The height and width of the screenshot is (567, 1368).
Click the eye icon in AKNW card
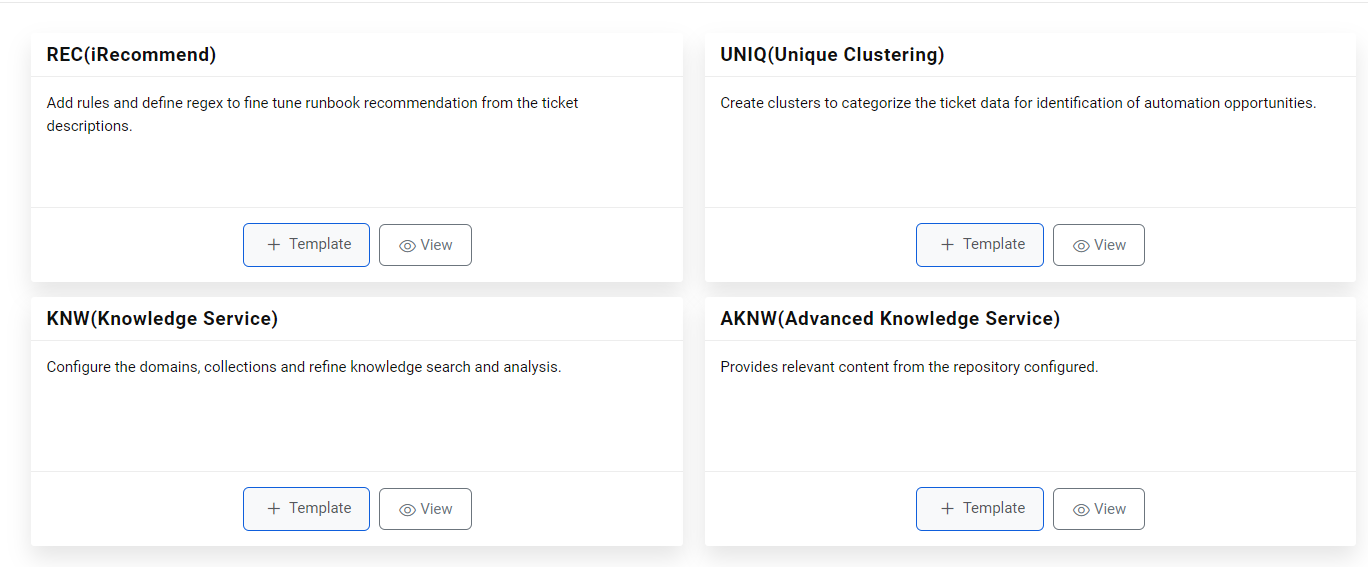pyautogui.click(x=1081, y=510)
